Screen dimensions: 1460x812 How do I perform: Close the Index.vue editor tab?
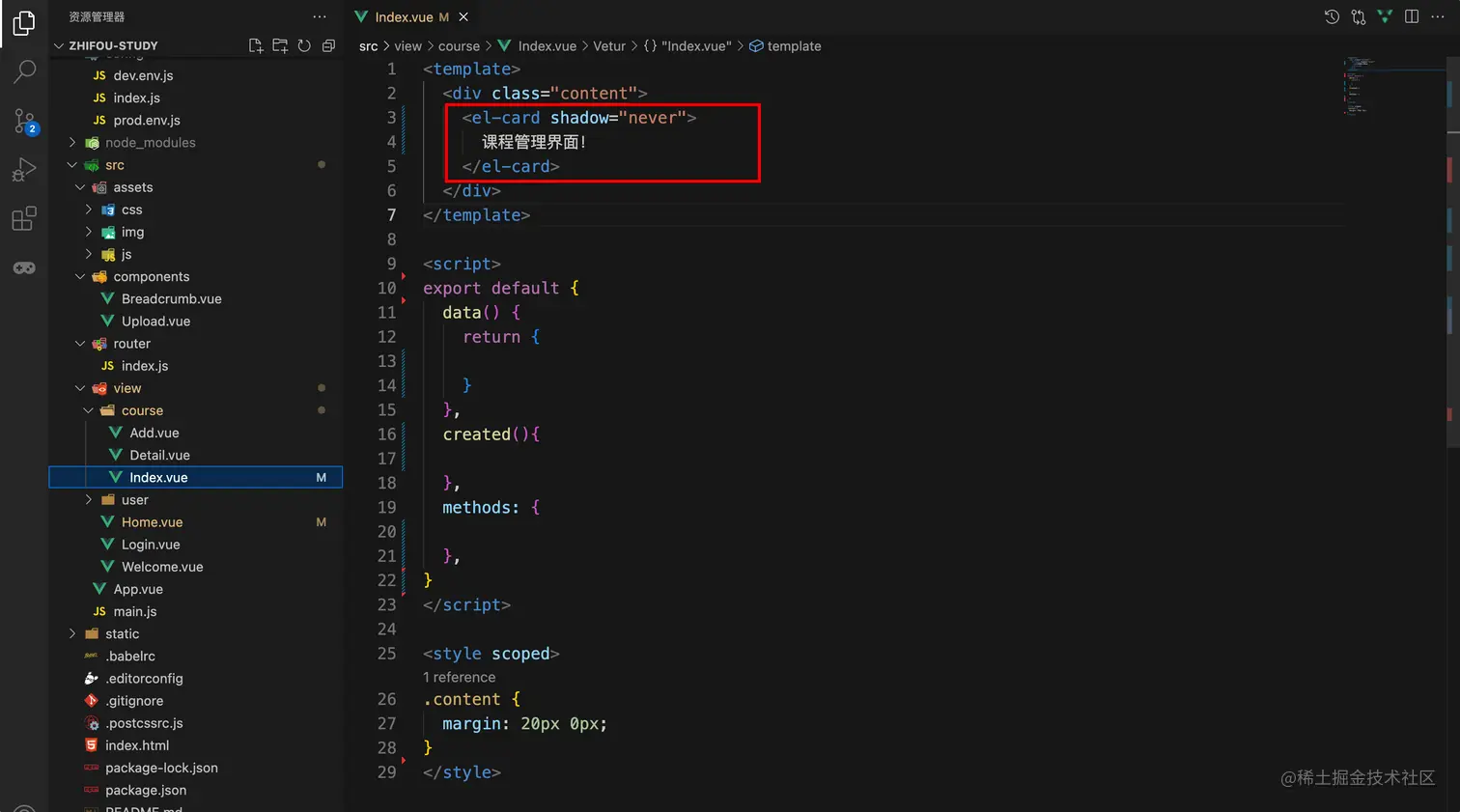point(463,16)
